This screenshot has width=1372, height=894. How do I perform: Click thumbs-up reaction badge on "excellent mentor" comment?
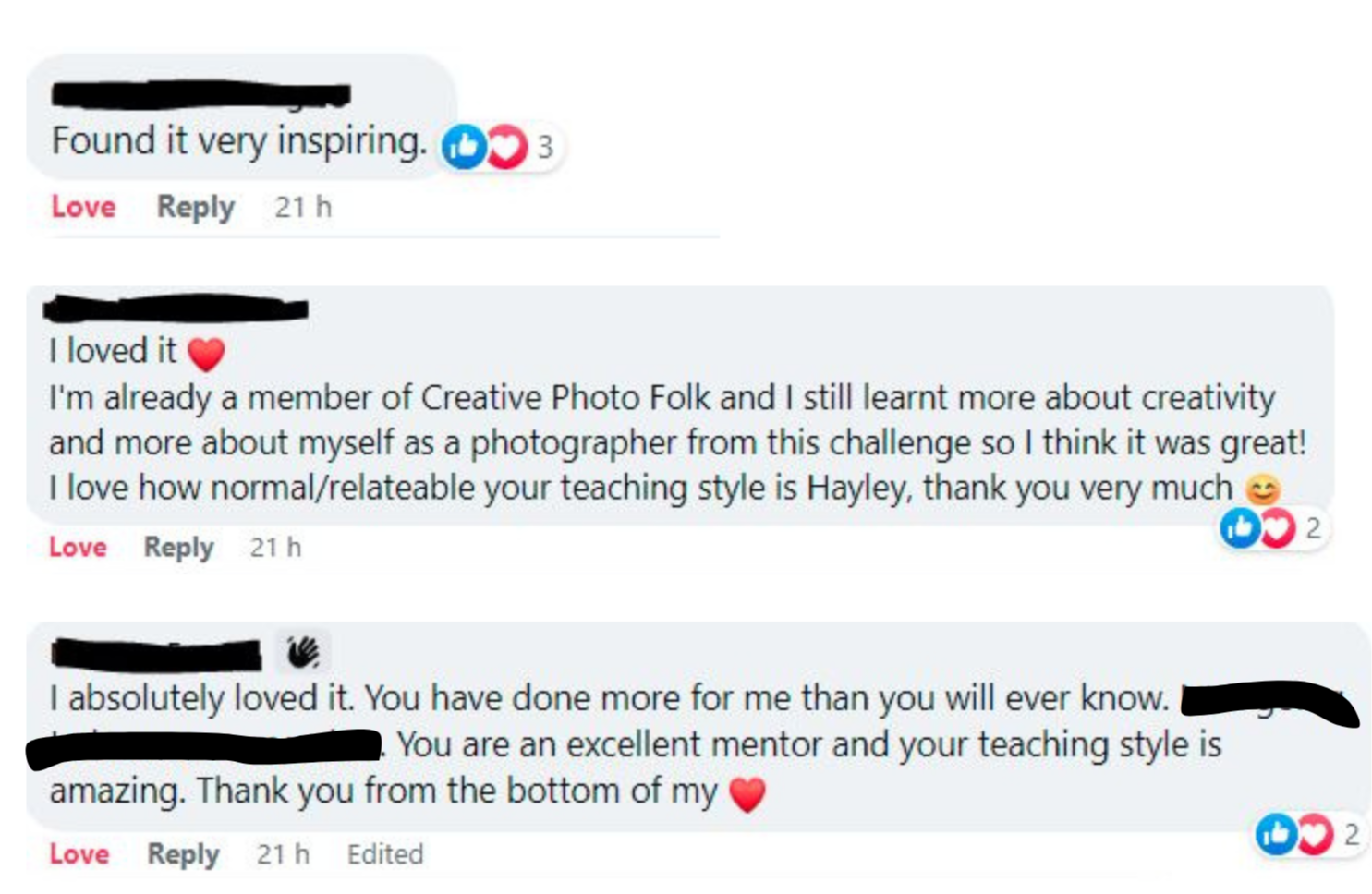coord(1276,834)
